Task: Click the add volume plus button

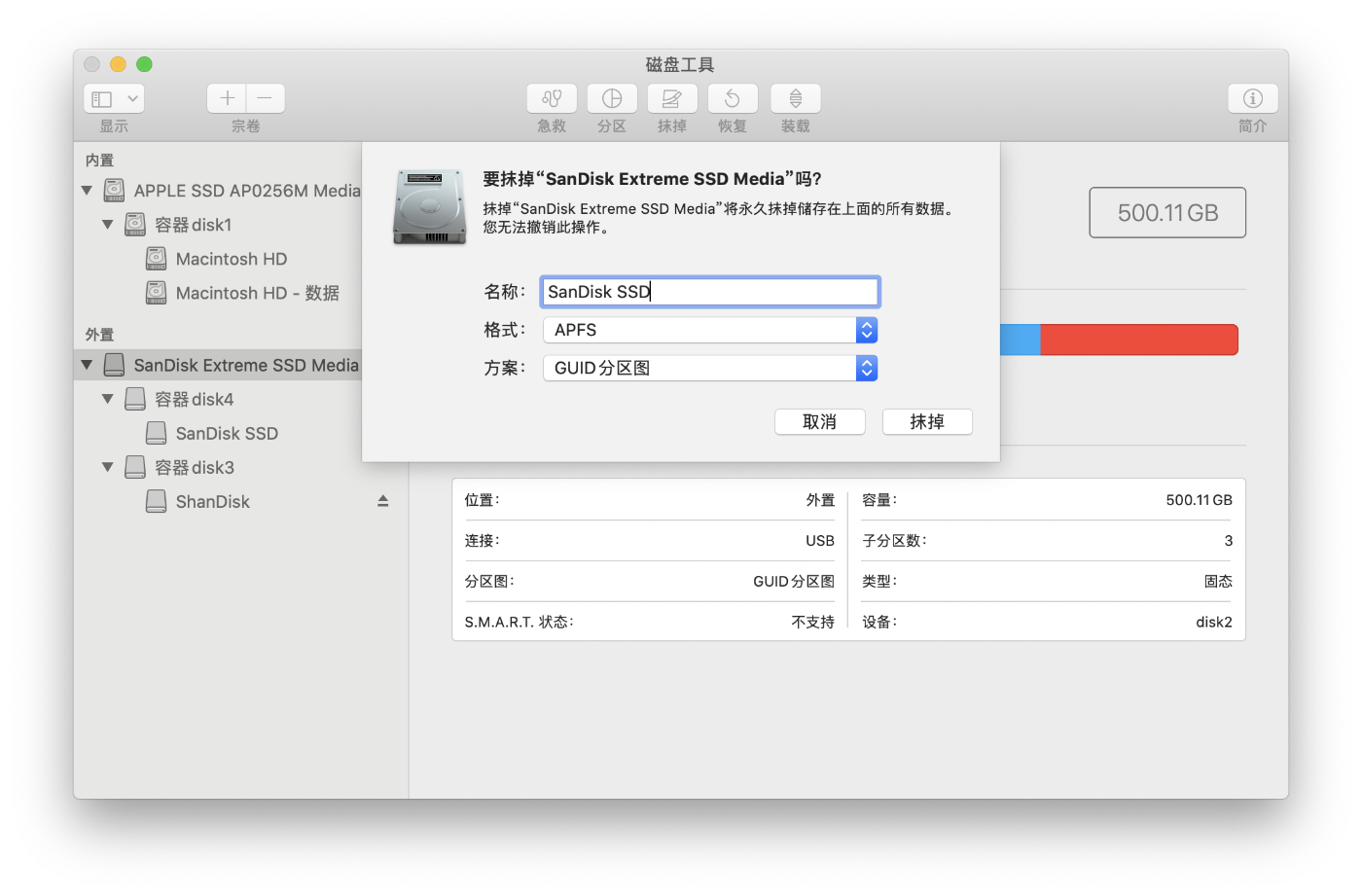Action: (x=227, y=98)
